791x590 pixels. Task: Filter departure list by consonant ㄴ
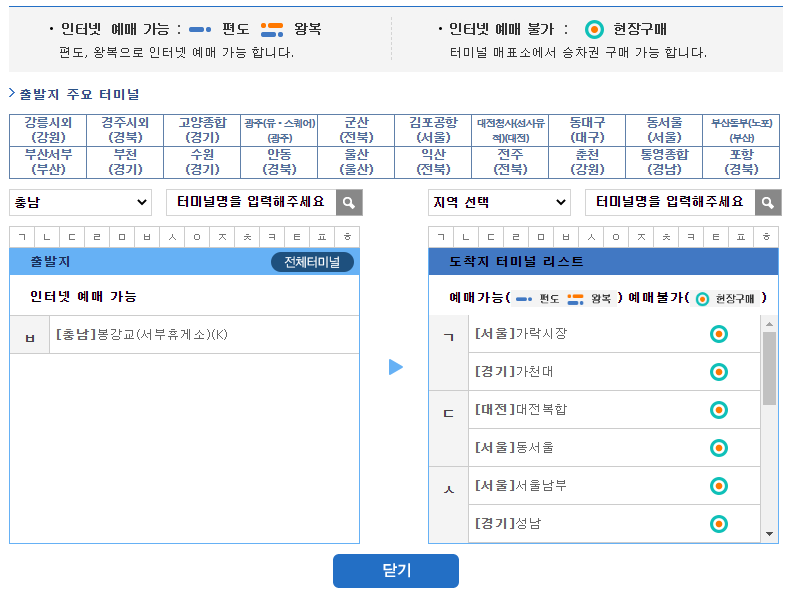(x=47, y=237)
